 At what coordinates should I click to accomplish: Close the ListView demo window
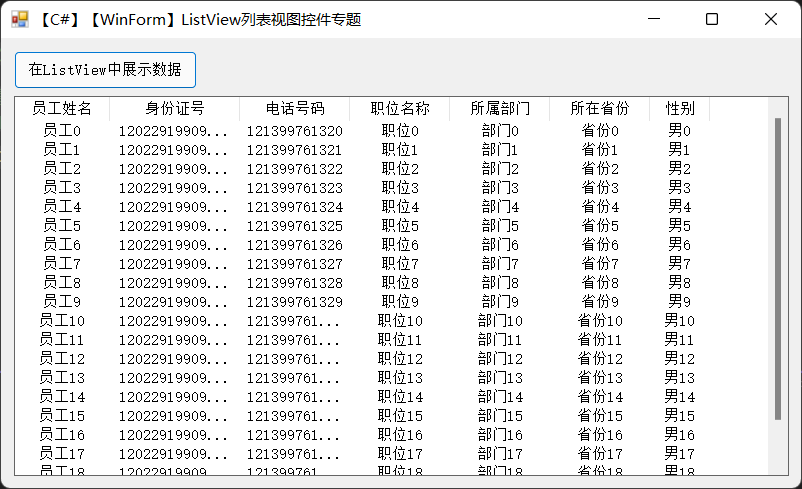tap(771, 19)
